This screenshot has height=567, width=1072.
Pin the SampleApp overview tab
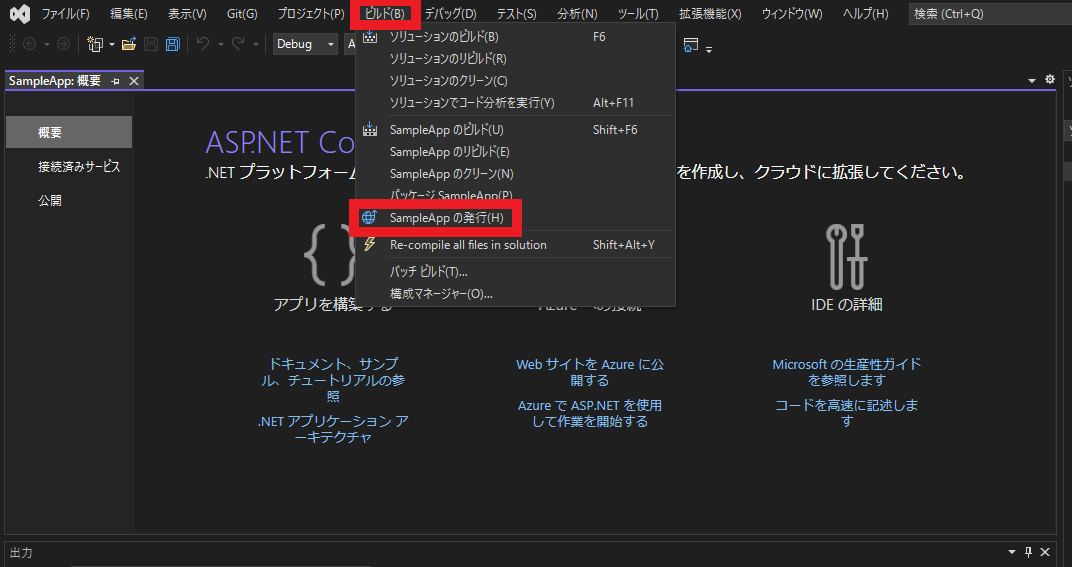point(115,81)
